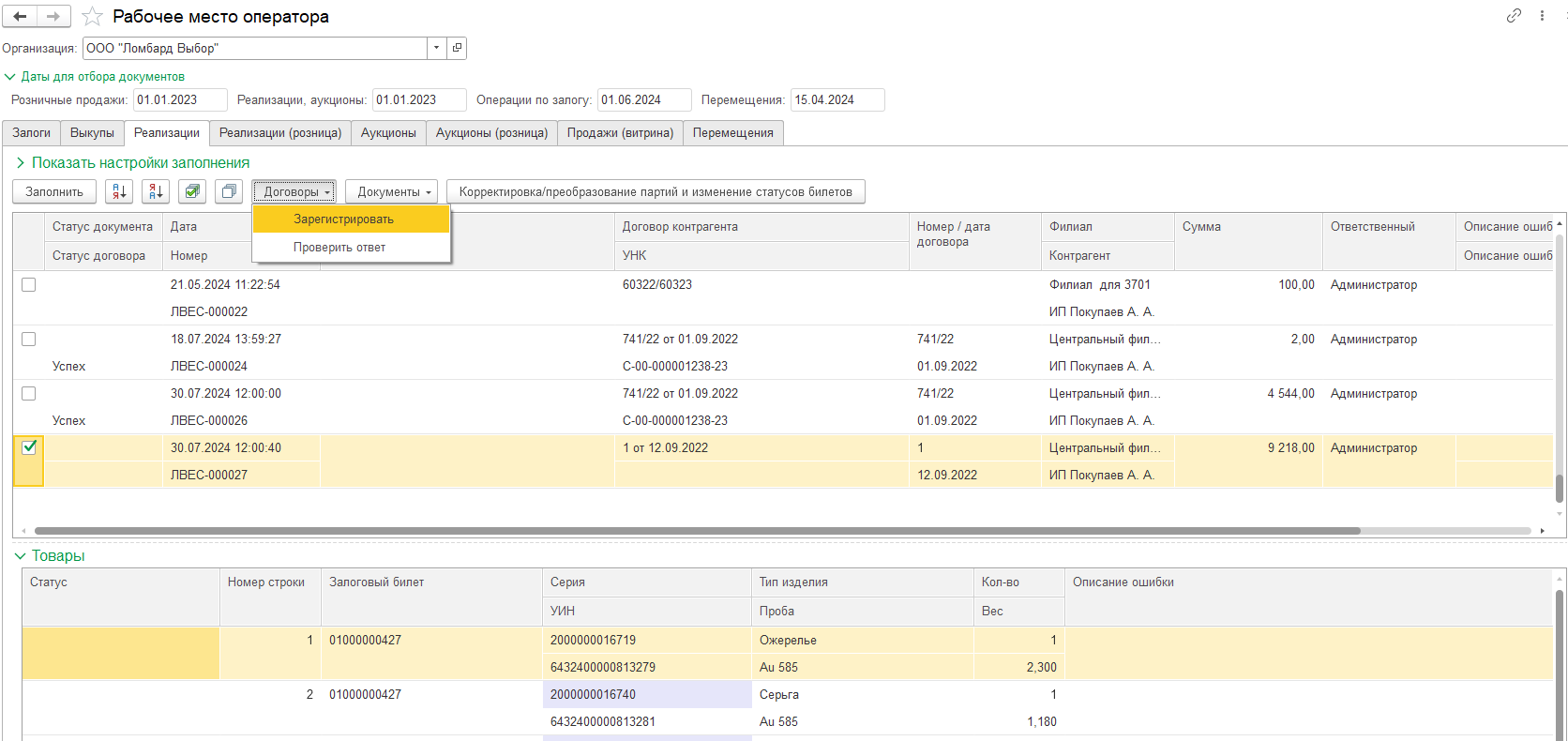Open the Документы dropdown menu

click(391, 191)
